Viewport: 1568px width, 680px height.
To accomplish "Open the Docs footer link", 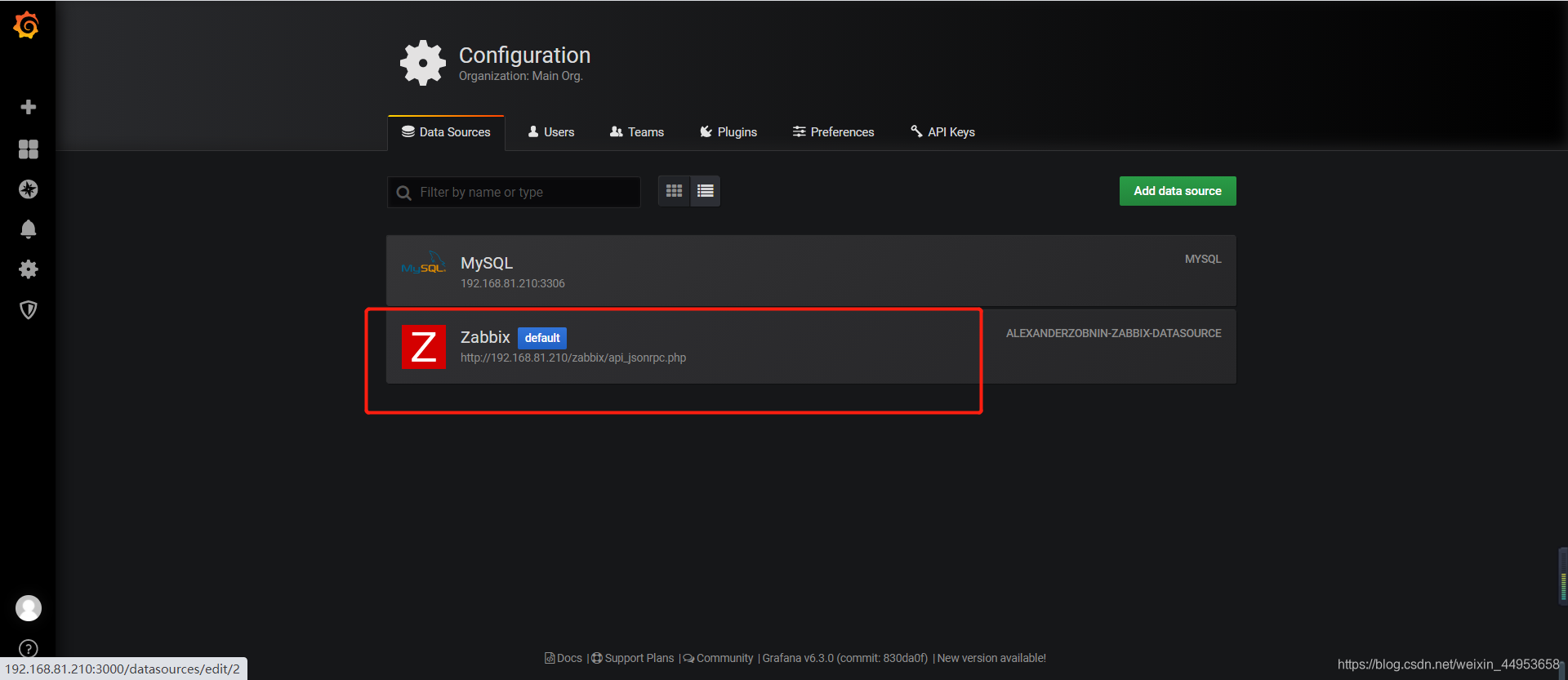I will (563, 658).
